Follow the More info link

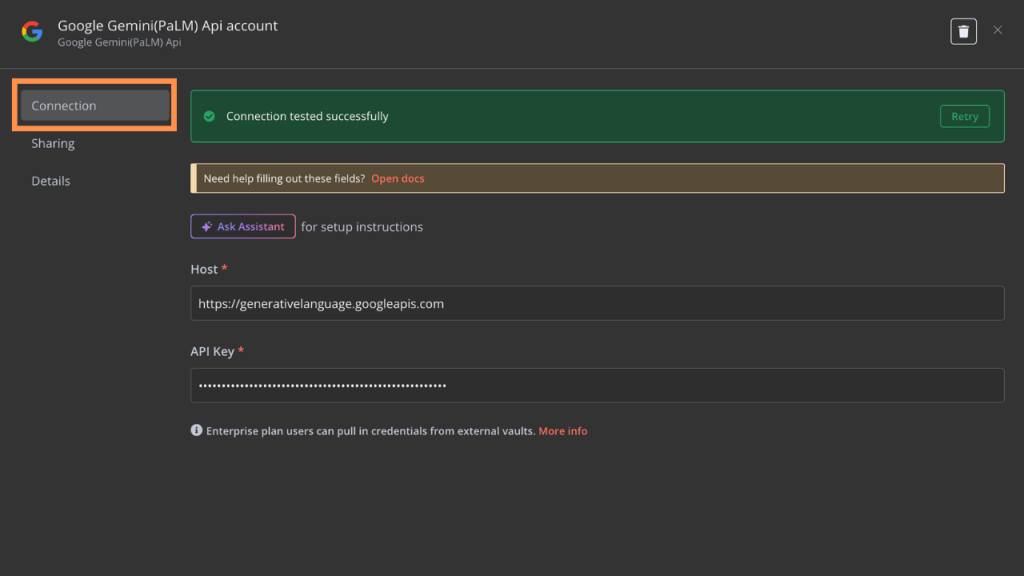tap(562, 431)
